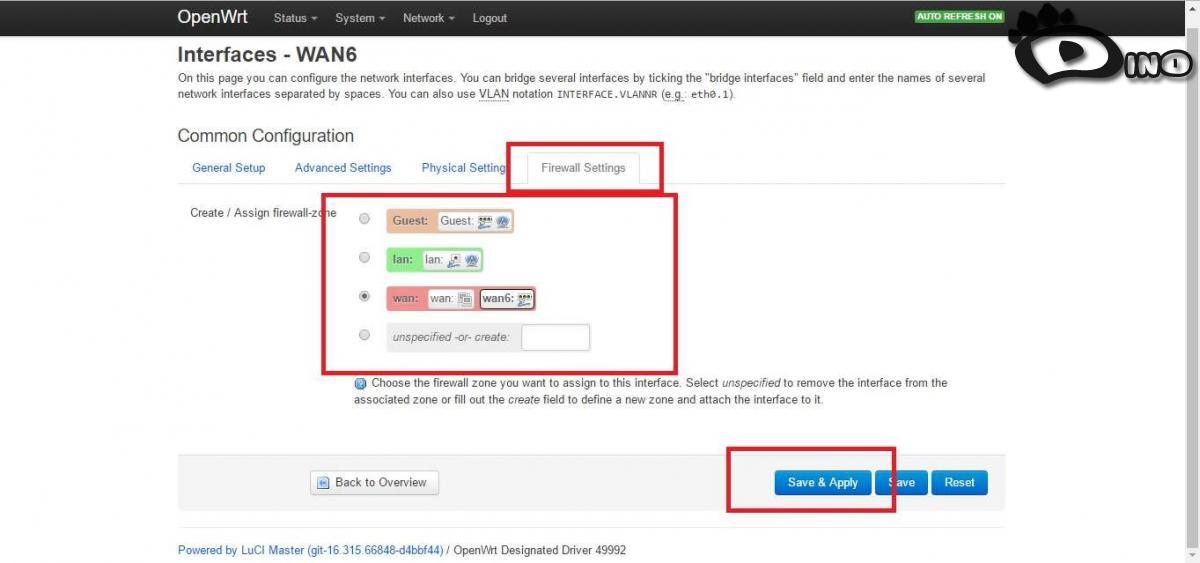The image size is (1200, 563).
Task: Click the VLAN abbreviation in description
Action: coord(493,94)
